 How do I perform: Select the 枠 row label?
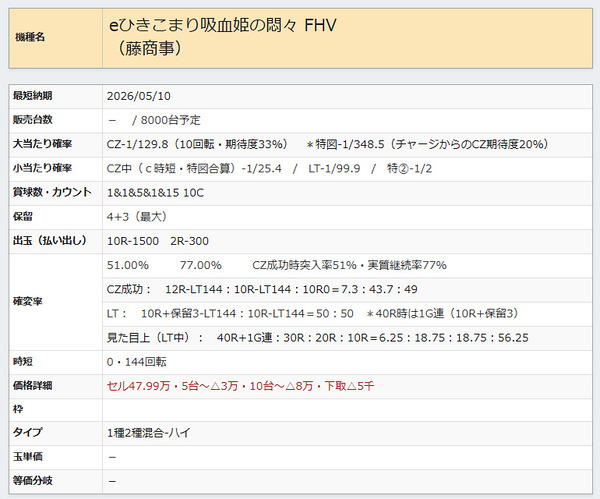pyautogui.click(x=18, y=409)
